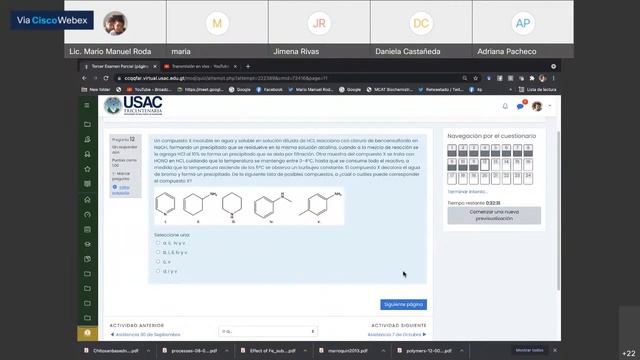
Task: Select answer option b
Action: (158, 252)
